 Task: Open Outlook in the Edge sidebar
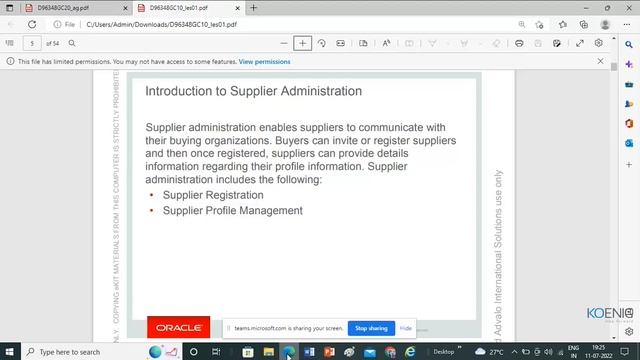(x=629, y=143)
